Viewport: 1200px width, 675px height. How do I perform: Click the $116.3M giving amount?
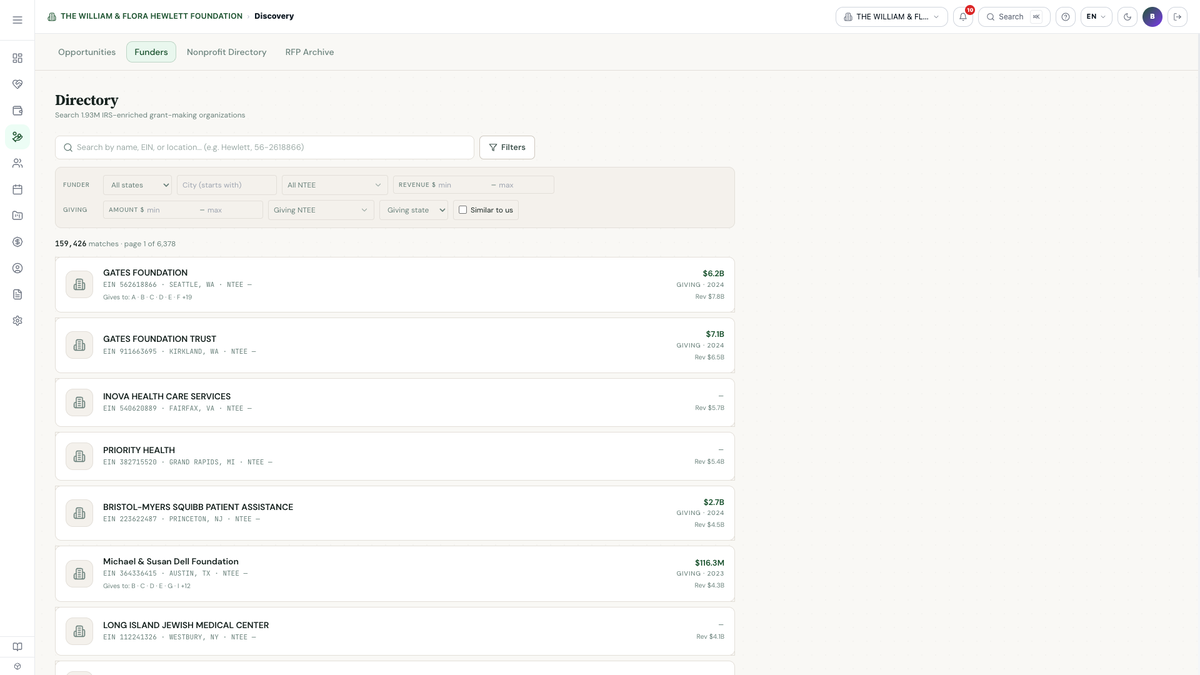(x=709, y=563)
